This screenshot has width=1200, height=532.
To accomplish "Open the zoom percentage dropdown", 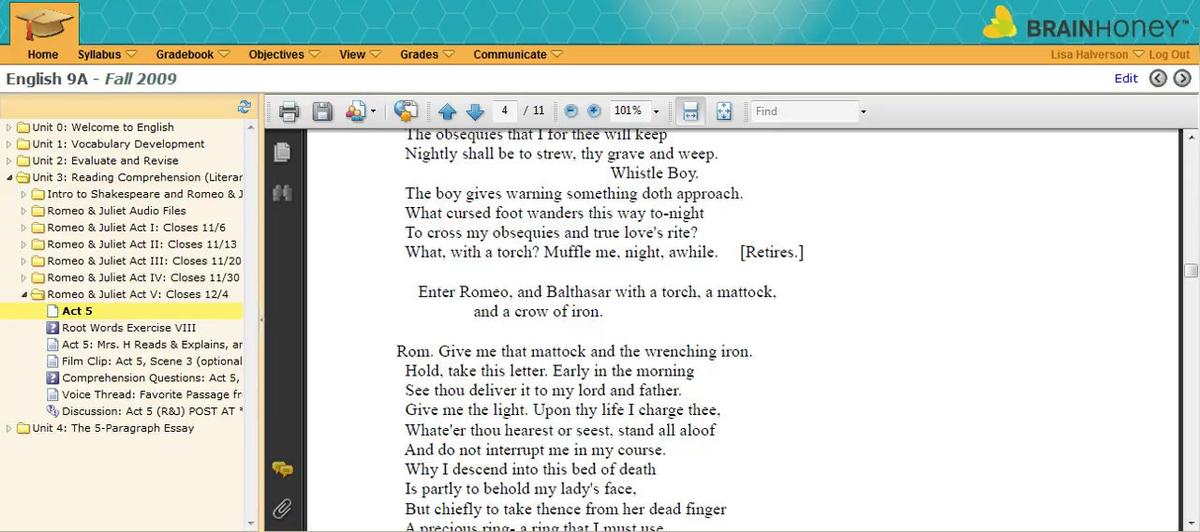I will pos(656,111).
